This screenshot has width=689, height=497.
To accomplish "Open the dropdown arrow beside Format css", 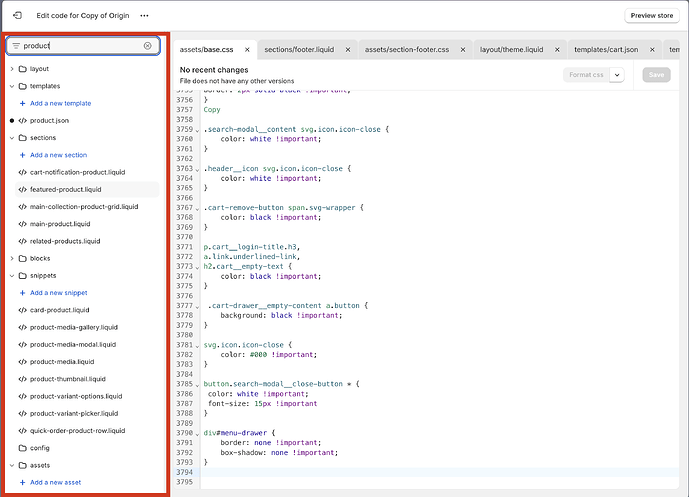I will (617, 74).
